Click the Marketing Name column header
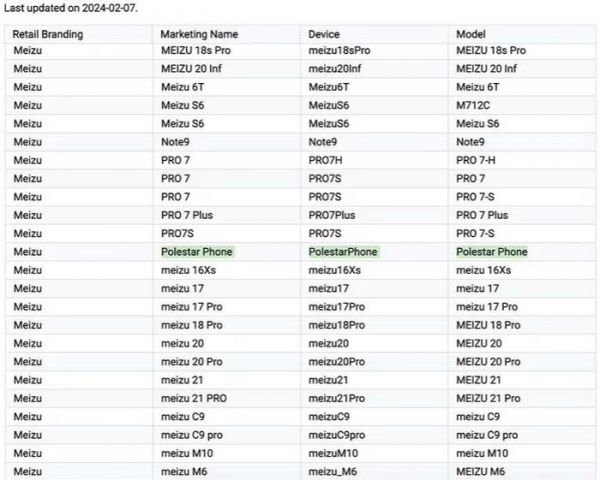The width and height of the screenshot is (600, 480). (x=200, y=34)
